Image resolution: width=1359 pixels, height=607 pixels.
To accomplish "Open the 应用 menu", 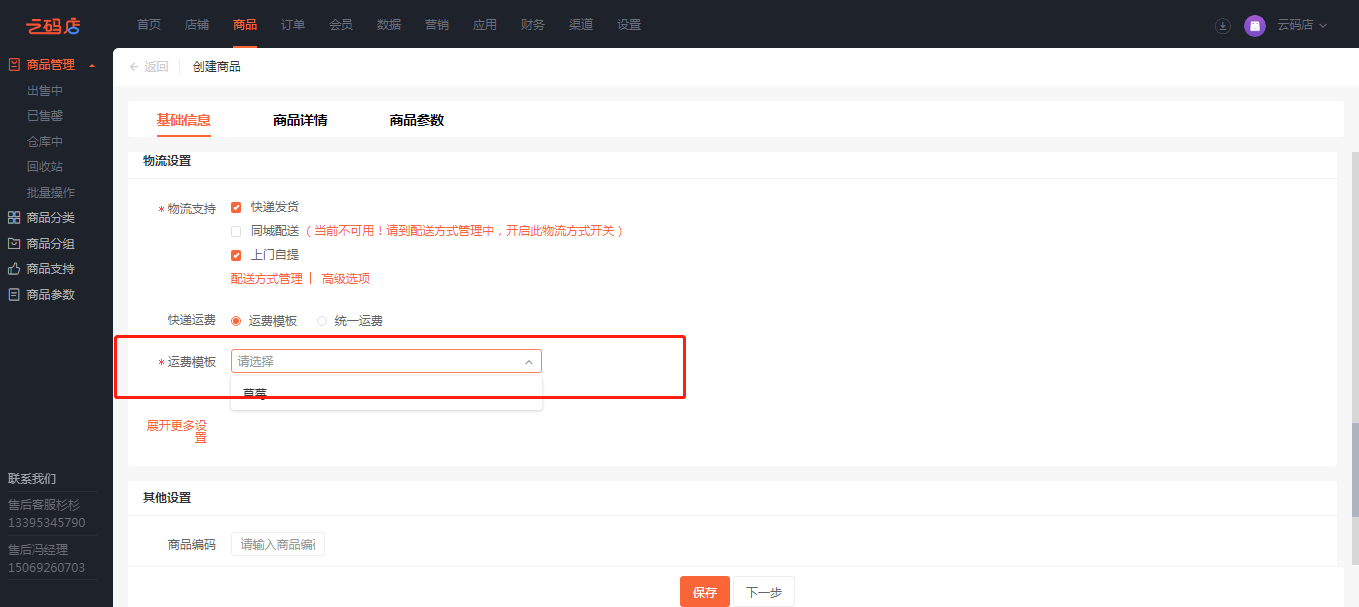I will pos(485,25).
